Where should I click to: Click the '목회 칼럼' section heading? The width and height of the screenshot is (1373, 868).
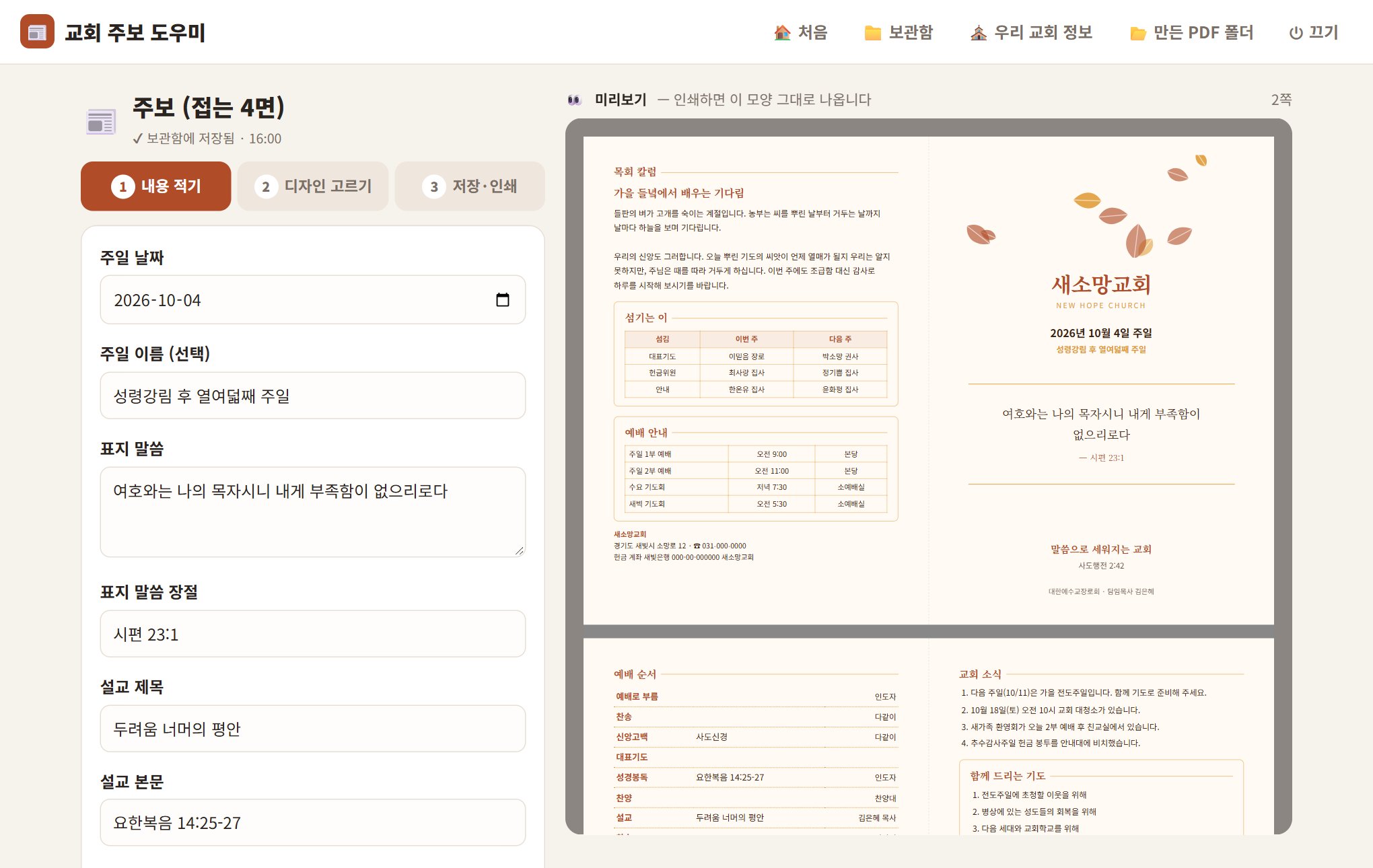tap(635, 172)
